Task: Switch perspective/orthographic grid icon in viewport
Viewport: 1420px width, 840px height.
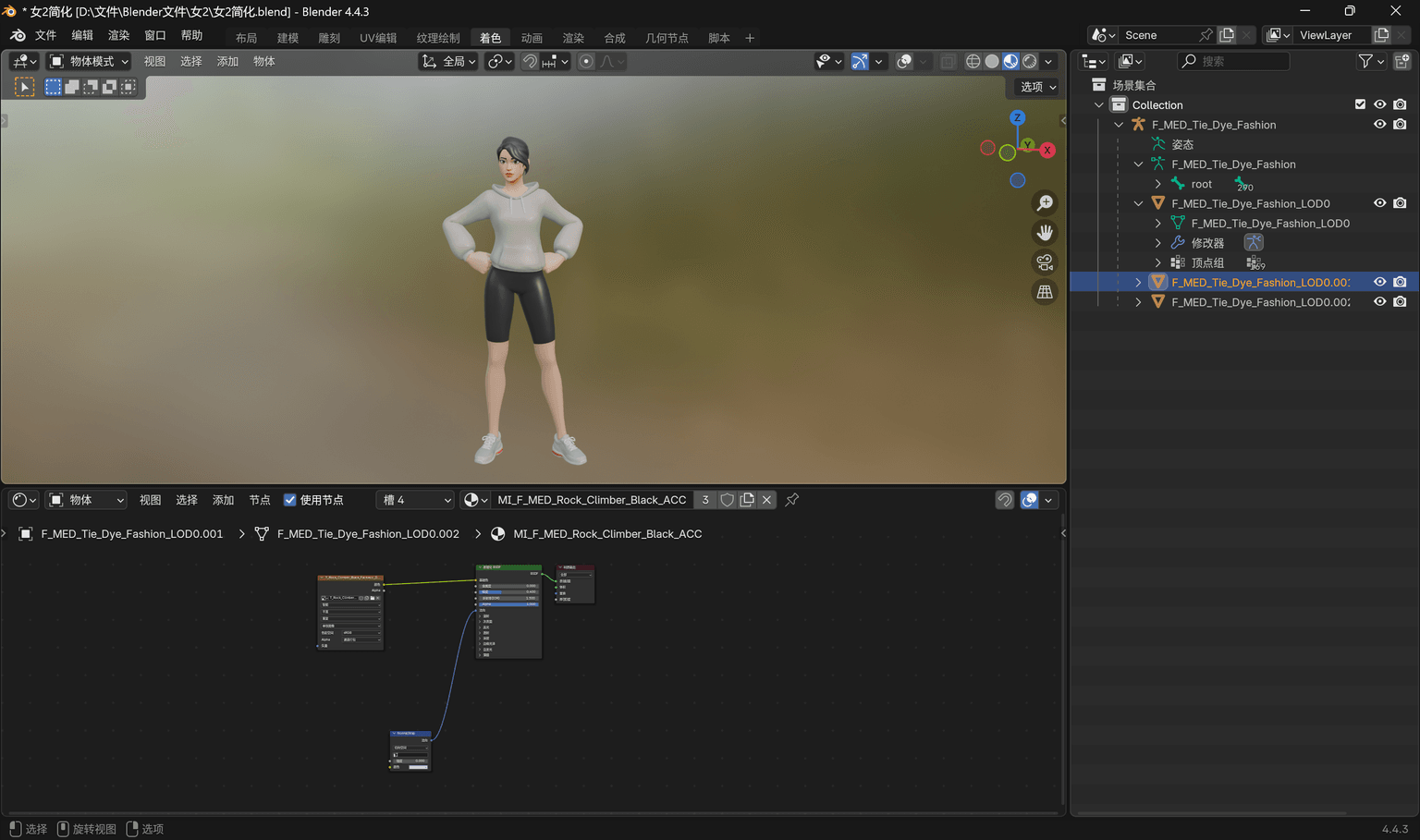Action: pyautogui.click(x=1045, y=292)
